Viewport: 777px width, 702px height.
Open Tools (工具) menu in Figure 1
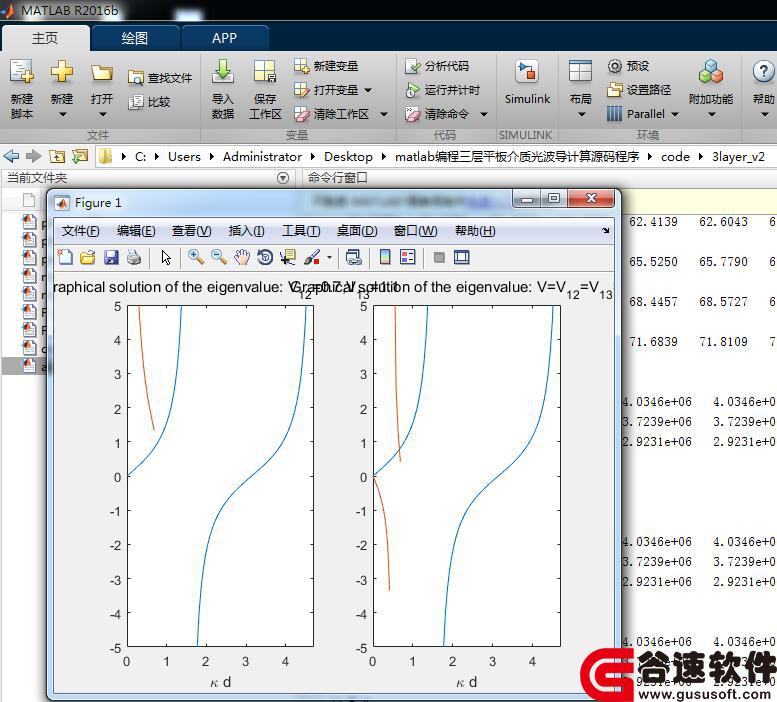(301, 231)
